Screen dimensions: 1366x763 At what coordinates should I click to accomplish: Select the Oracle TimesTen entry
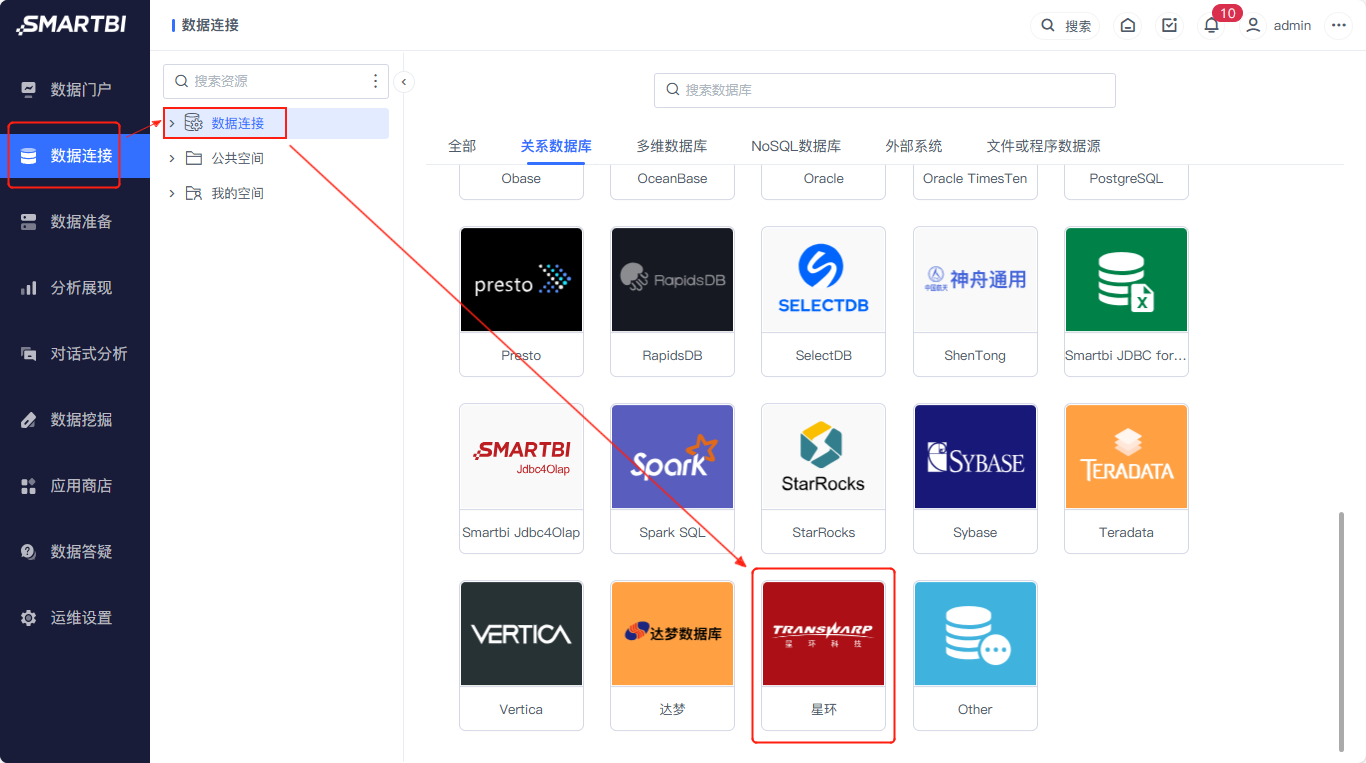click(975, 182)
